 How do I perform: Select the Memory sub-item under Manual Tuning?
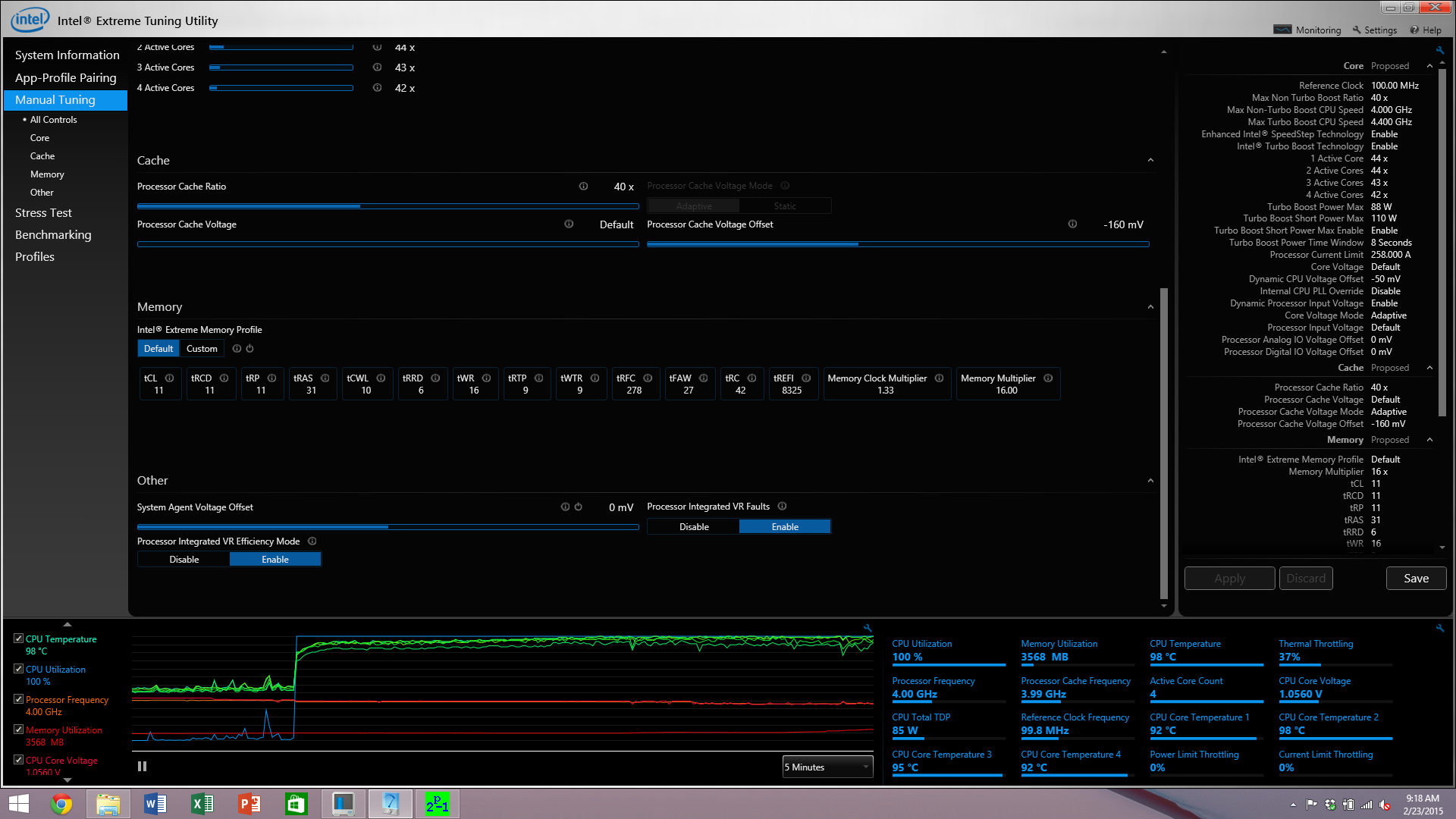pos(47,174)
